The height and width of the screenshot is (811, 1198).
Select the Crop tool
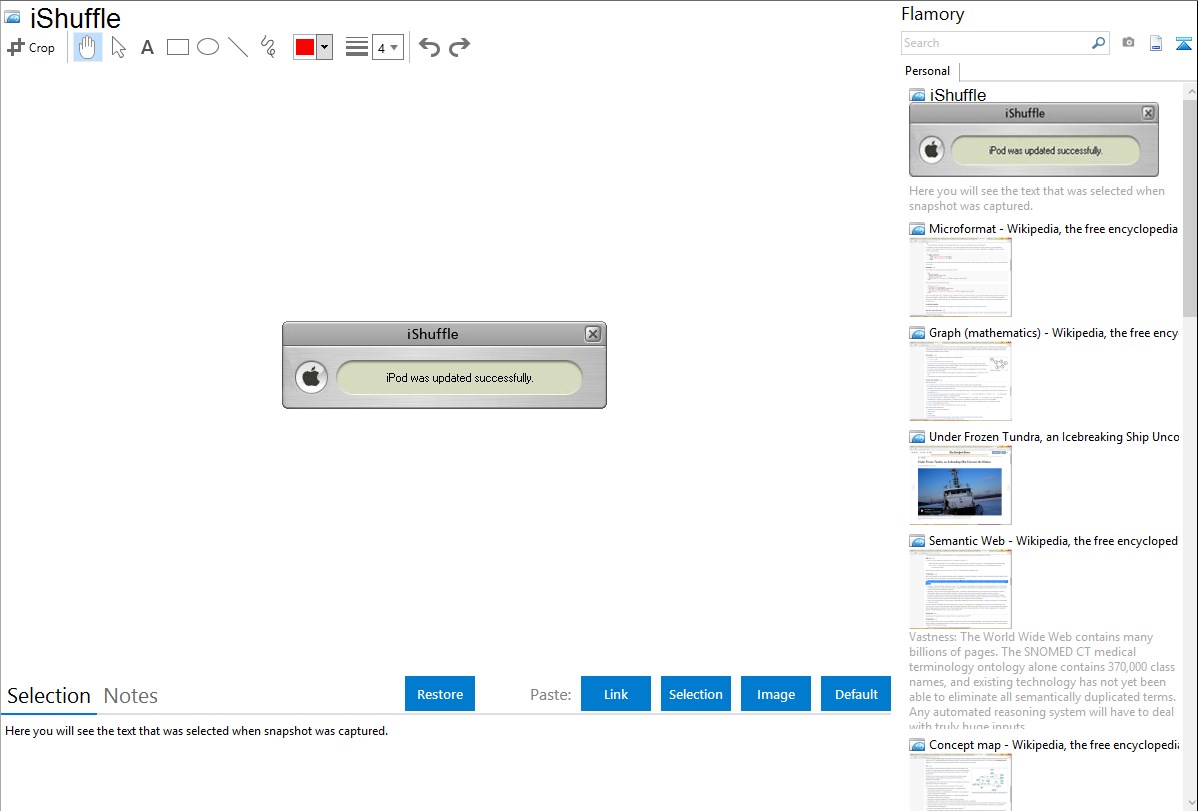31,47
